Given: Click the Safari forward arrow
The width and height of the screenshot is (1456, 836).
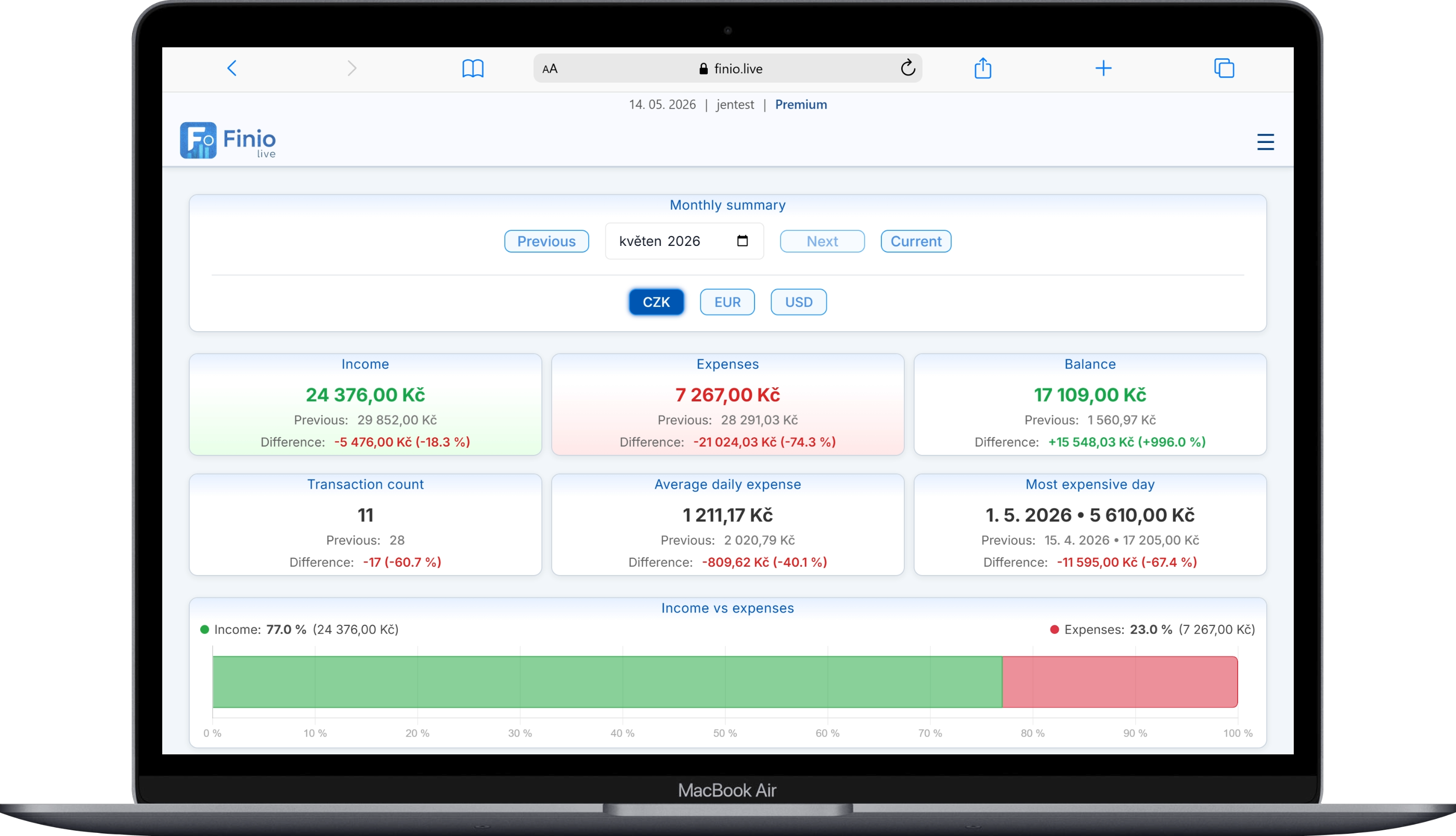Looking at the screenshot, I should click(x=352, y=68).
